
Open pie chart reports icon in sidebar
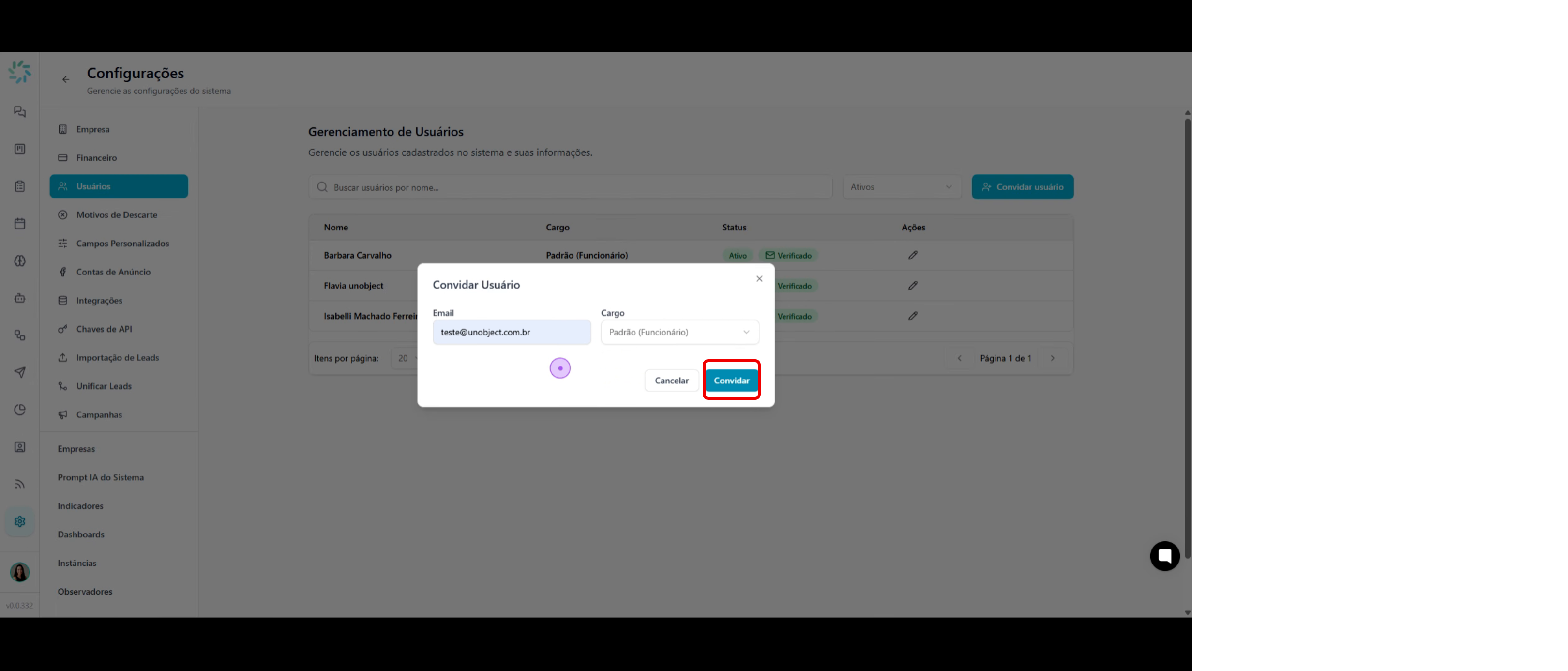(x=19, y=410)
